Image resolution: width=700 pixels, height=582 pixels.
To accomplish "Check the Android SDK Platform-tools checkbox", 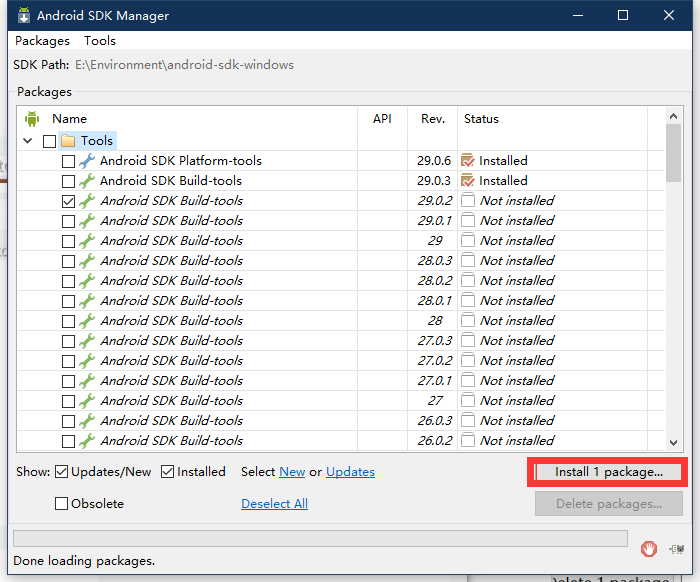I will pos(68,161).
